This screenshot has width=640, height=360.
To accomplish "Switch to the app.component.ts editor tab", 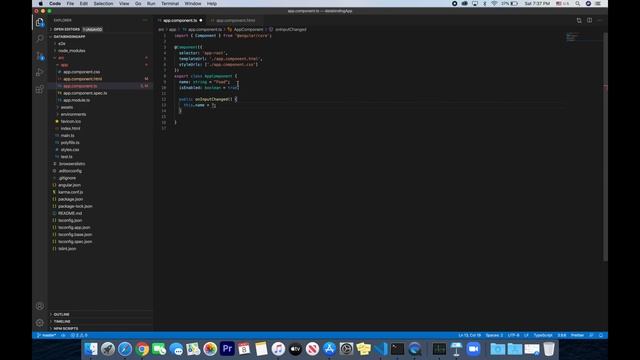I will point(180,20).
